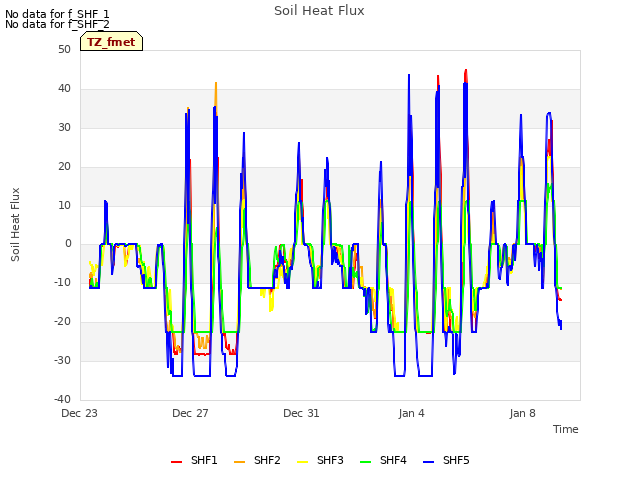640x480 pixels.
Task: Click the Jan 4 x-axis tick label
Action: [x=411, y=413]
